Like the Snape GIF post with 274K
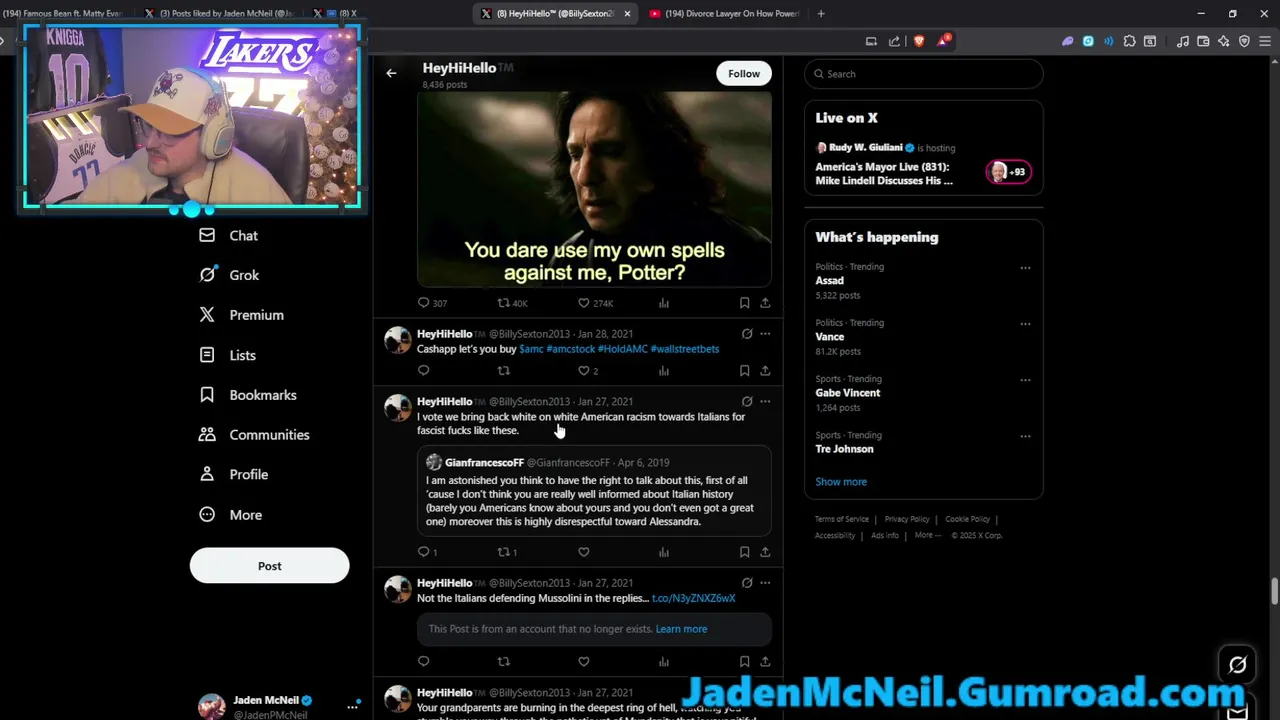 [584, 303]
